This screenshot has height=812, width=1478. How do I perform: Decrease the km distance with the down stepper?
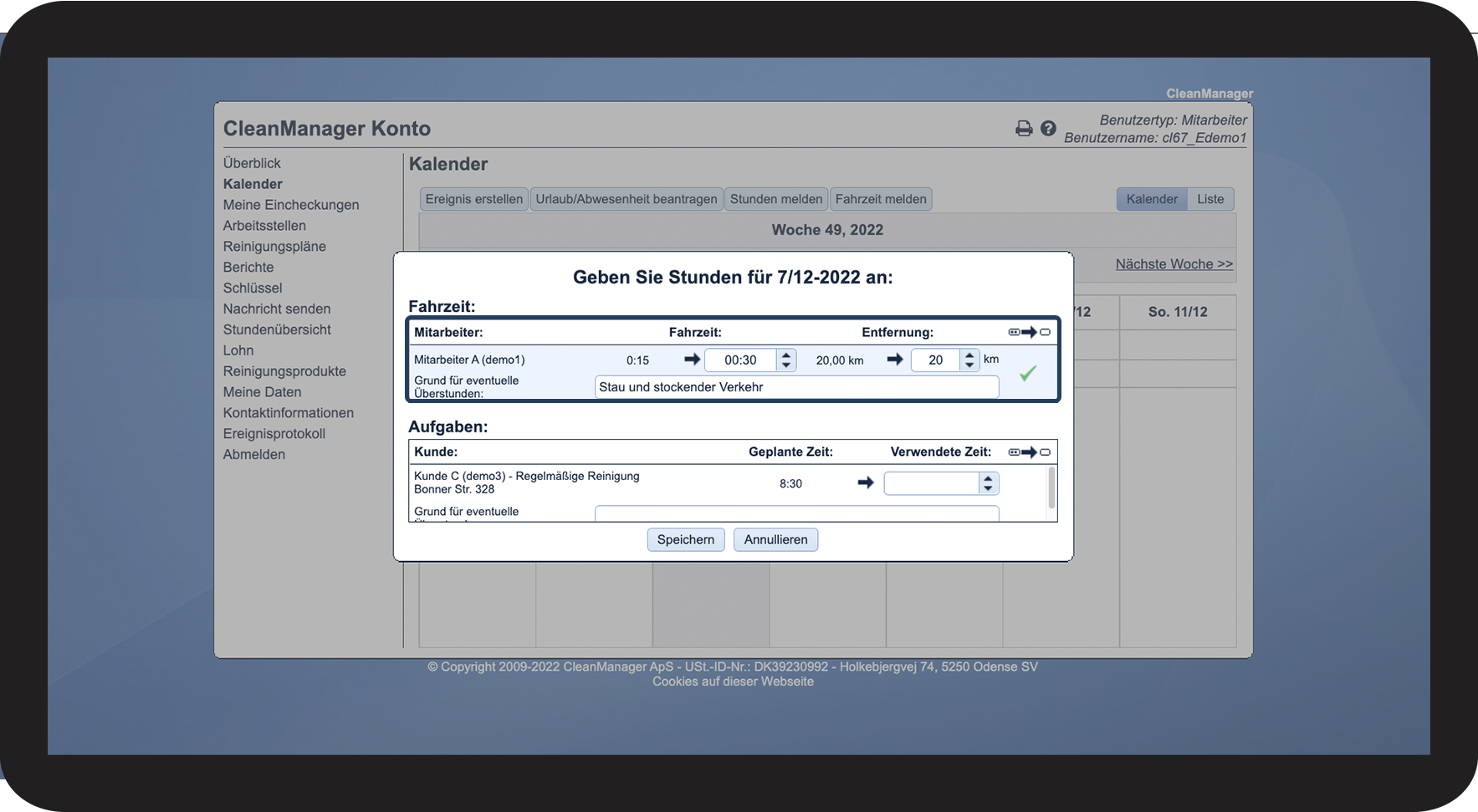point(969,365)
